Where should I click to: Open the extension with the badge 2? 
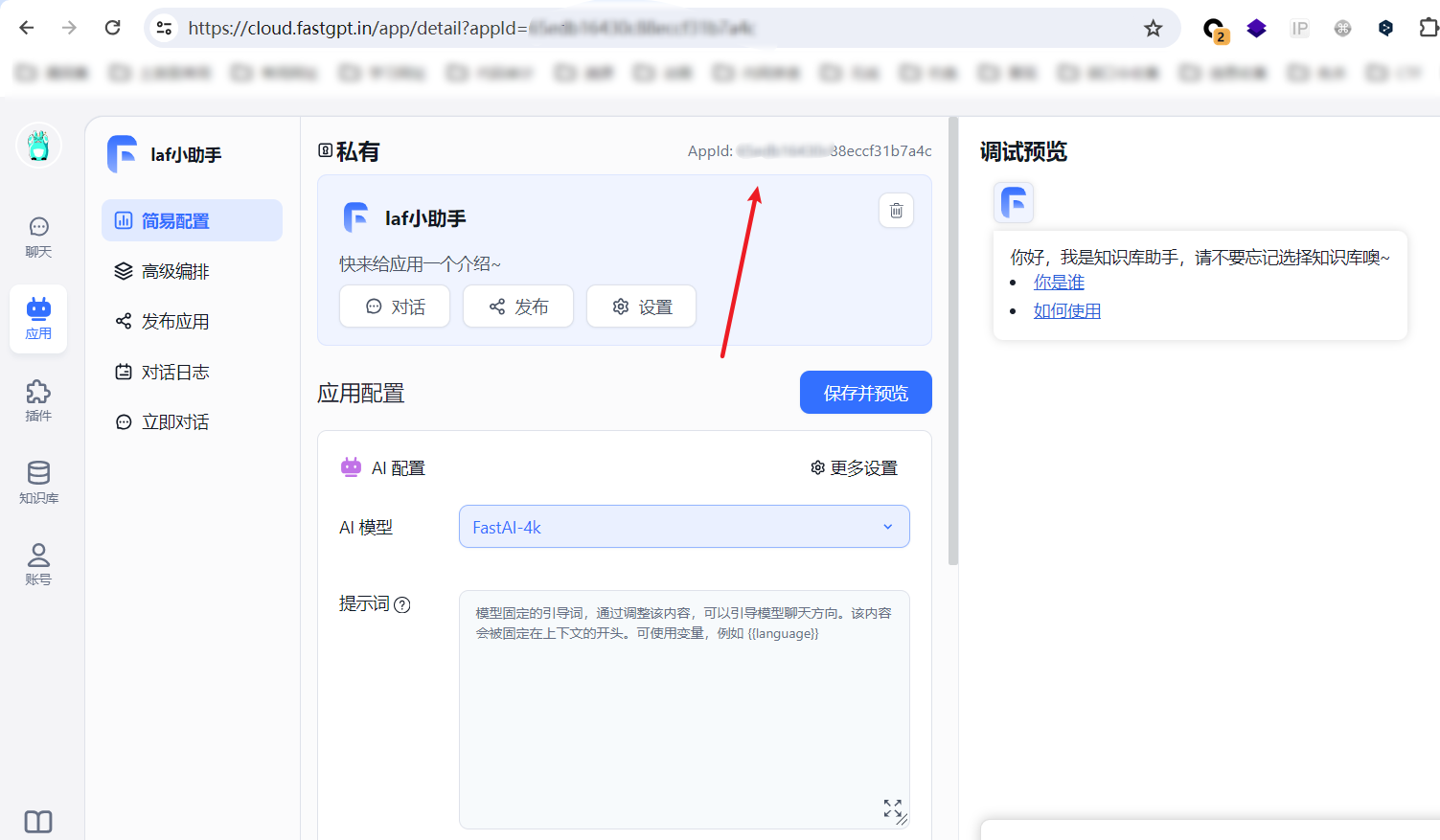1215,30
